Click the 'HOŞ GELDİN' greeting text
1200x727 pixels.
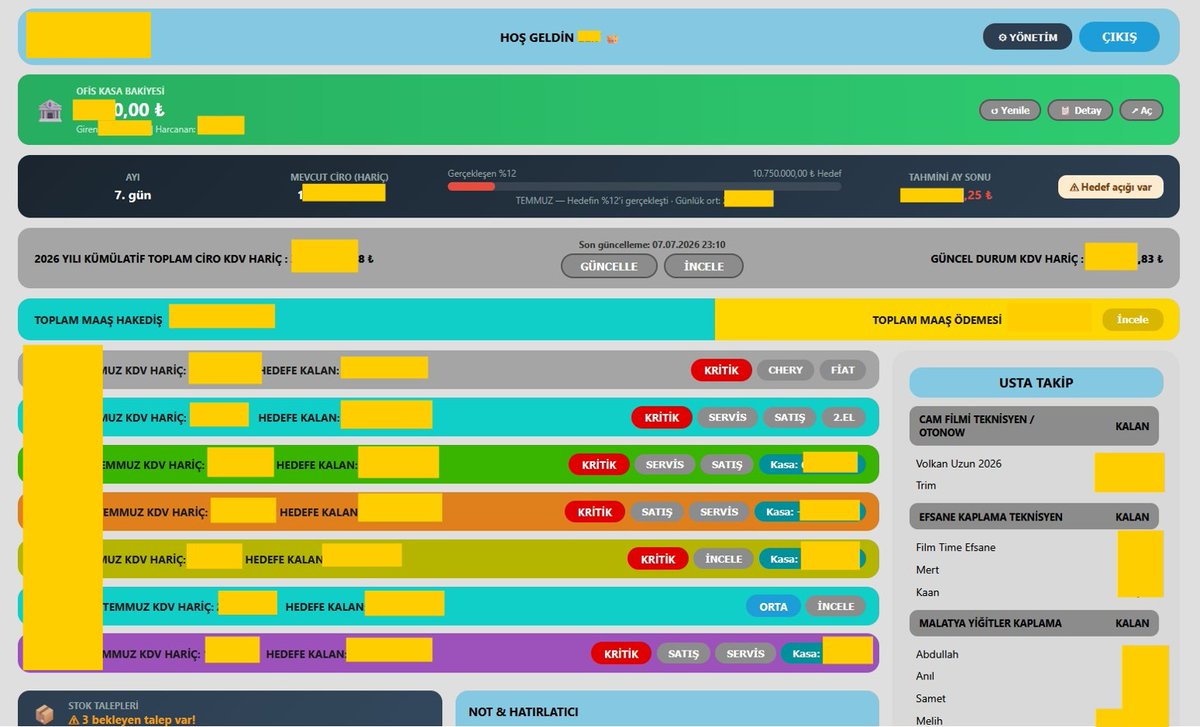tap(537, 37)
